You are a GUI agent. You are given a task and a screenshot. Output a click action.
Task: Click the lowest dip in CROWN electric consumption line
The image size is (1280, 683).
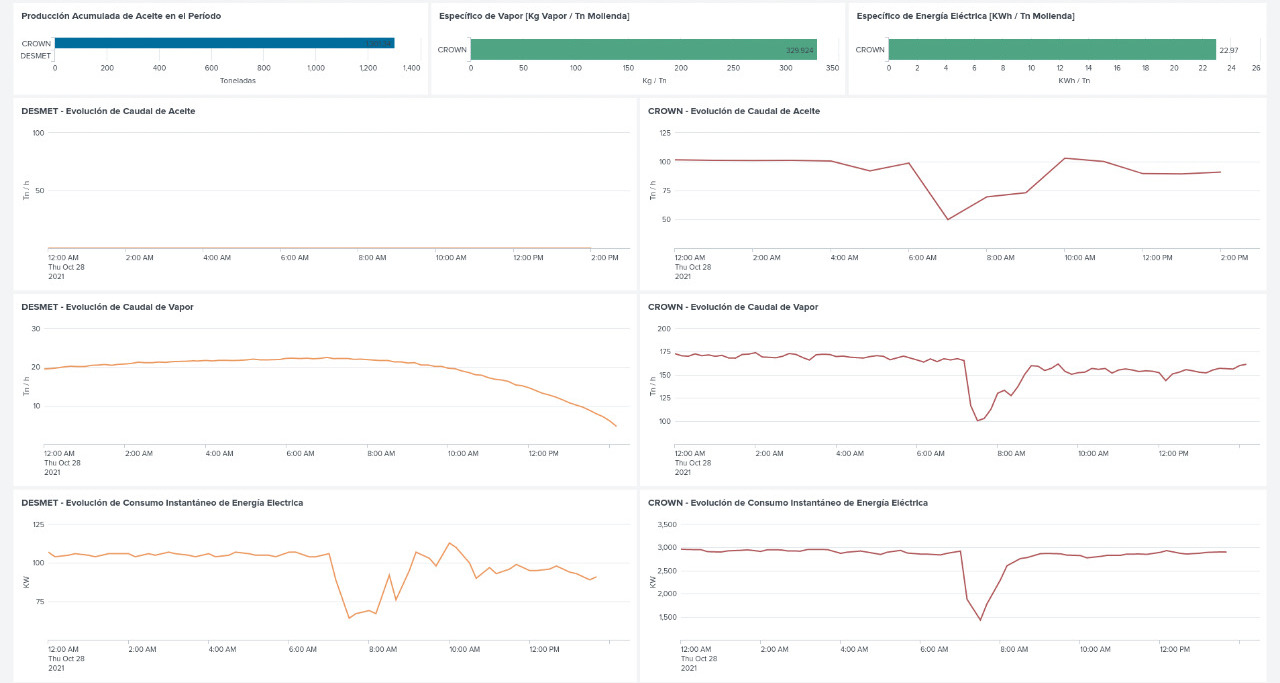coord(980,620)
